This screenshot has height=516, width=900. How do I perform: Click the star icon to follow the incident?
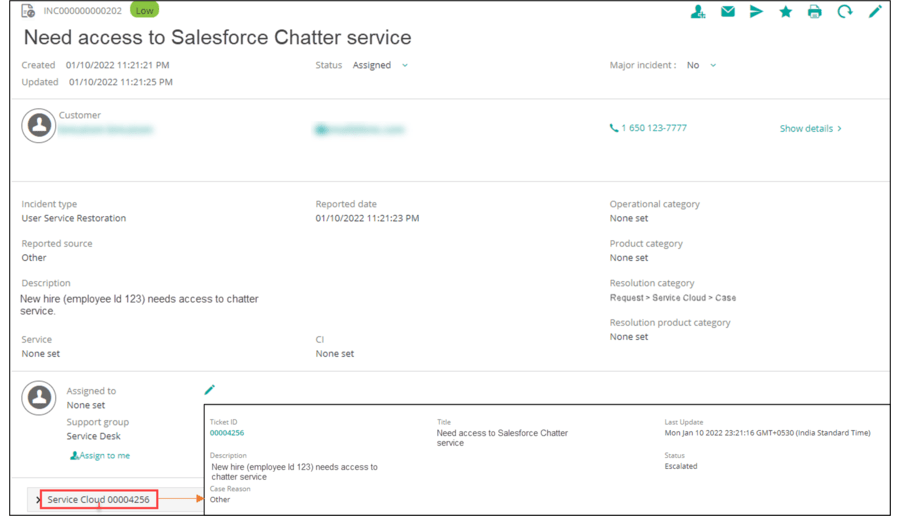786,11
